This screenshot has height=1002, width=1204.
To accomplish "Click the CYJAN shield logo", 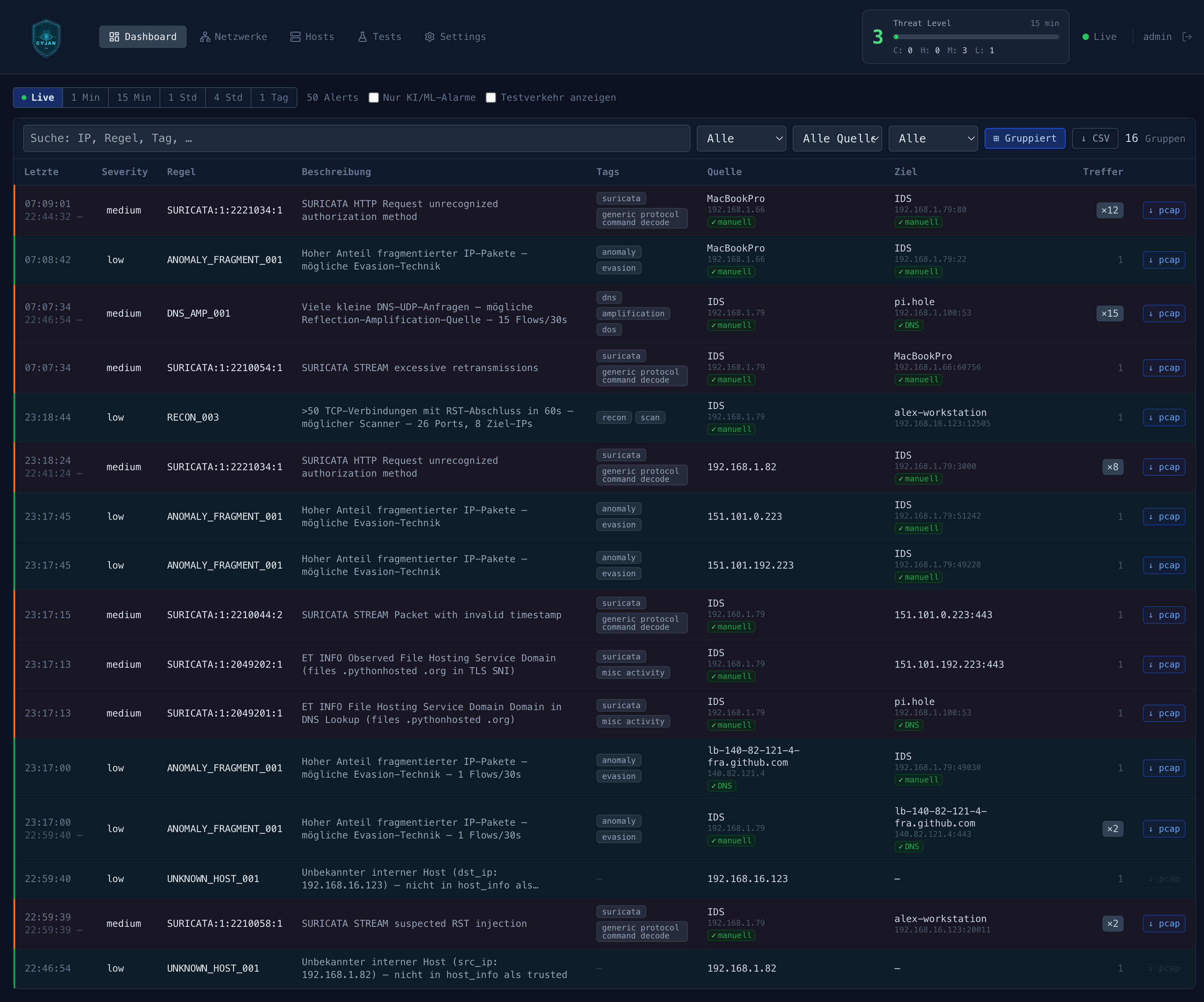I will 46,37.
